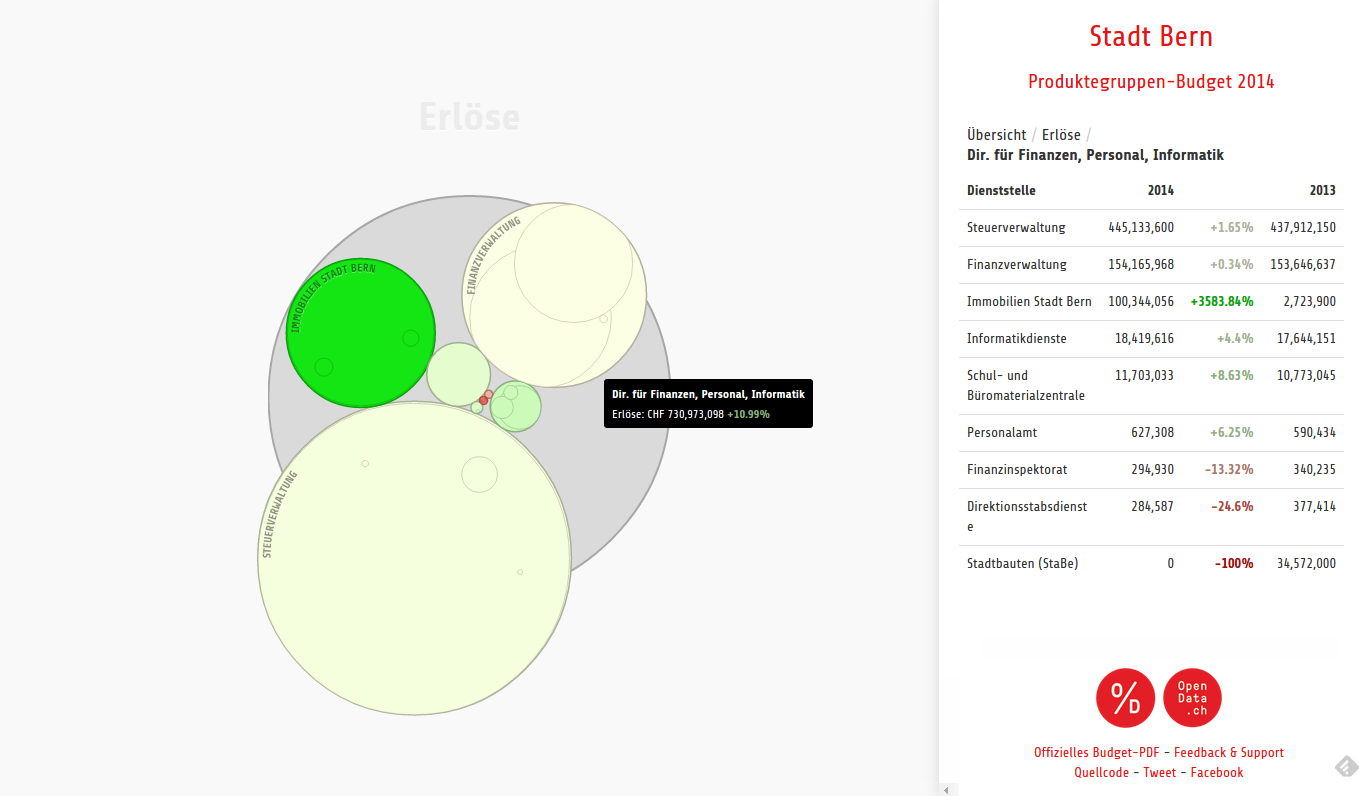Click the 34,572,000 amount for 2013
The width and height of the screenshot is (1359, 796).
pos(1306,563)
